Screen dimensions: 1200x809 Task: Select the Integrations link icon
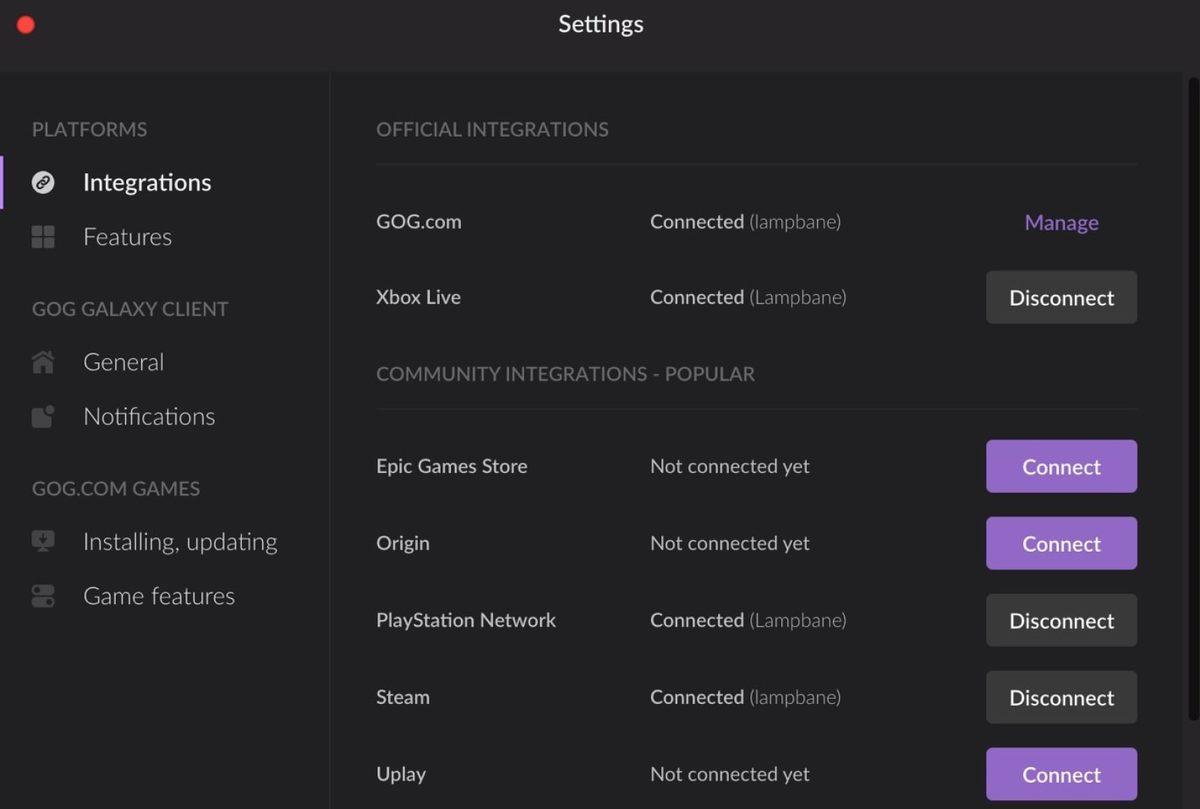42,182
